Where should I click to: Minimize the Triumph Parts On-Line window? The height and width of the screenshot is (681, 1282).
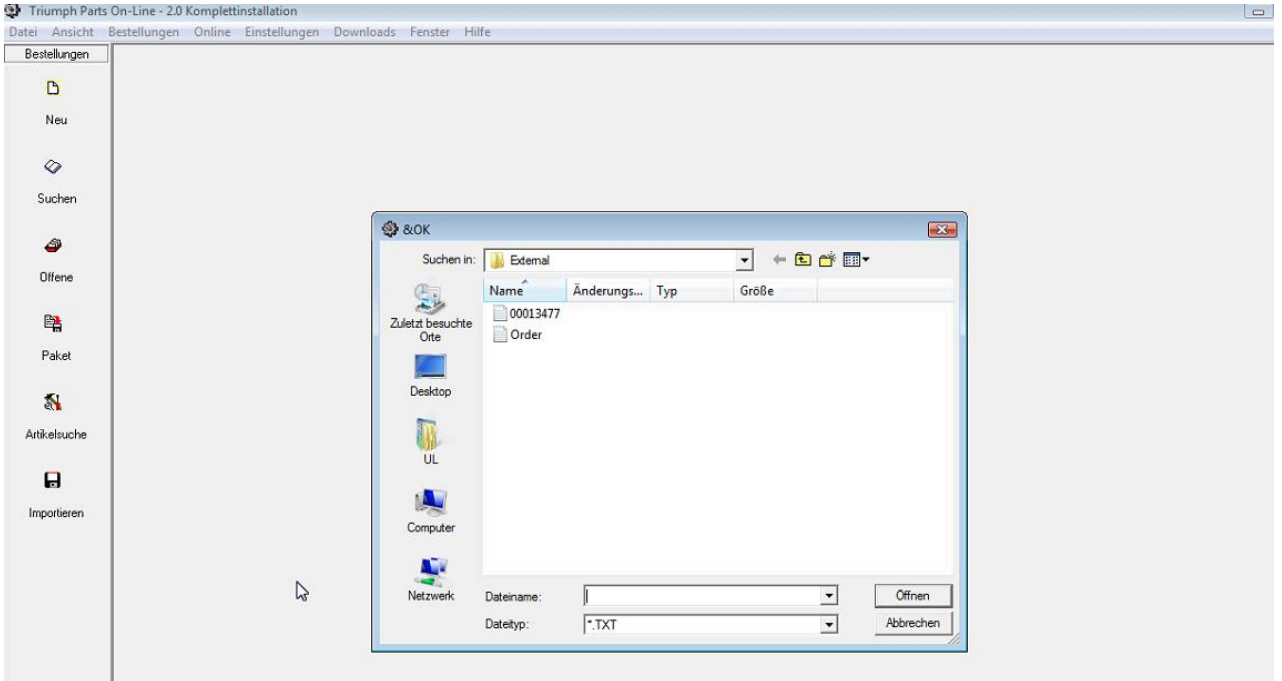1257,10
